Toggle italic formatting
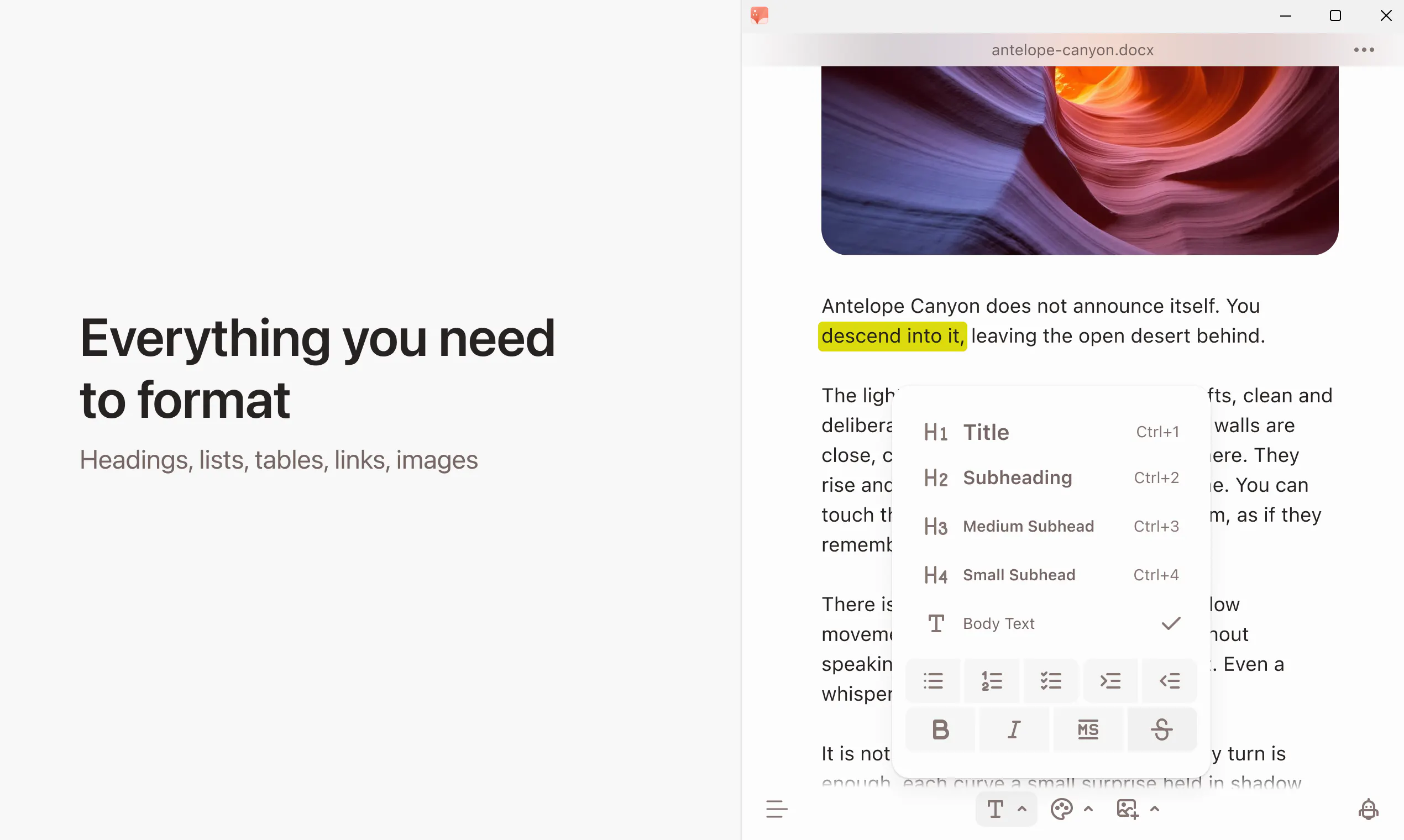Image resolution: width=1404 pixels, height=840 pixels. point(1014,729)
